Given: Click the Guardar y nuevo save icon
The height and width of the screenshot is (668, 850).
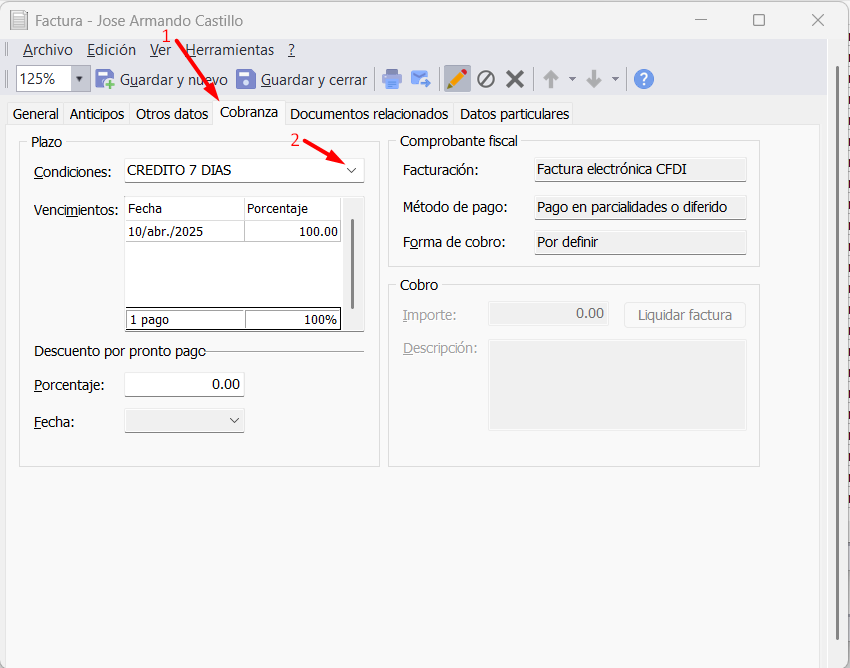Looking at the screenshot, I should (105, 79).
